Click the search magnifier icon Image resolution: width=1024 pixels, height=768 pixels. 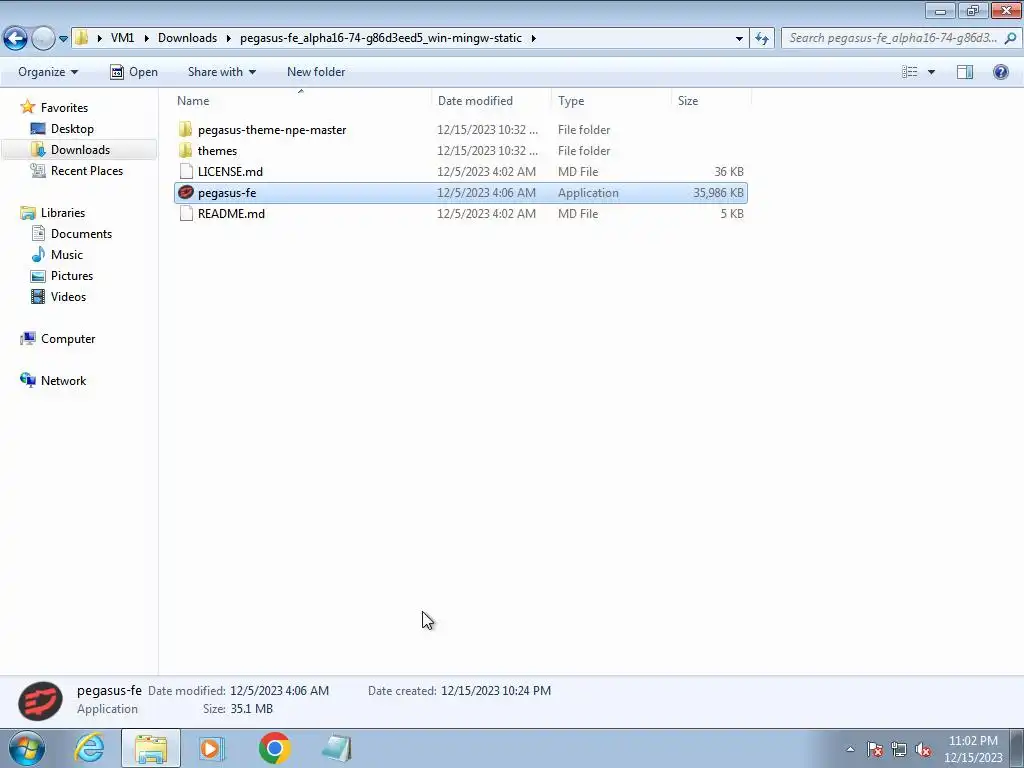pyautogui.click(x=1010, y=38)
